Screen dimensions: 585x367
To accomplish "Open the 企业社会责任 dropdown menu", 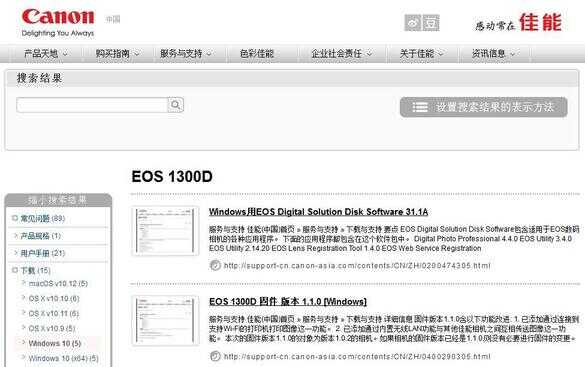I will tap(341, 54).
